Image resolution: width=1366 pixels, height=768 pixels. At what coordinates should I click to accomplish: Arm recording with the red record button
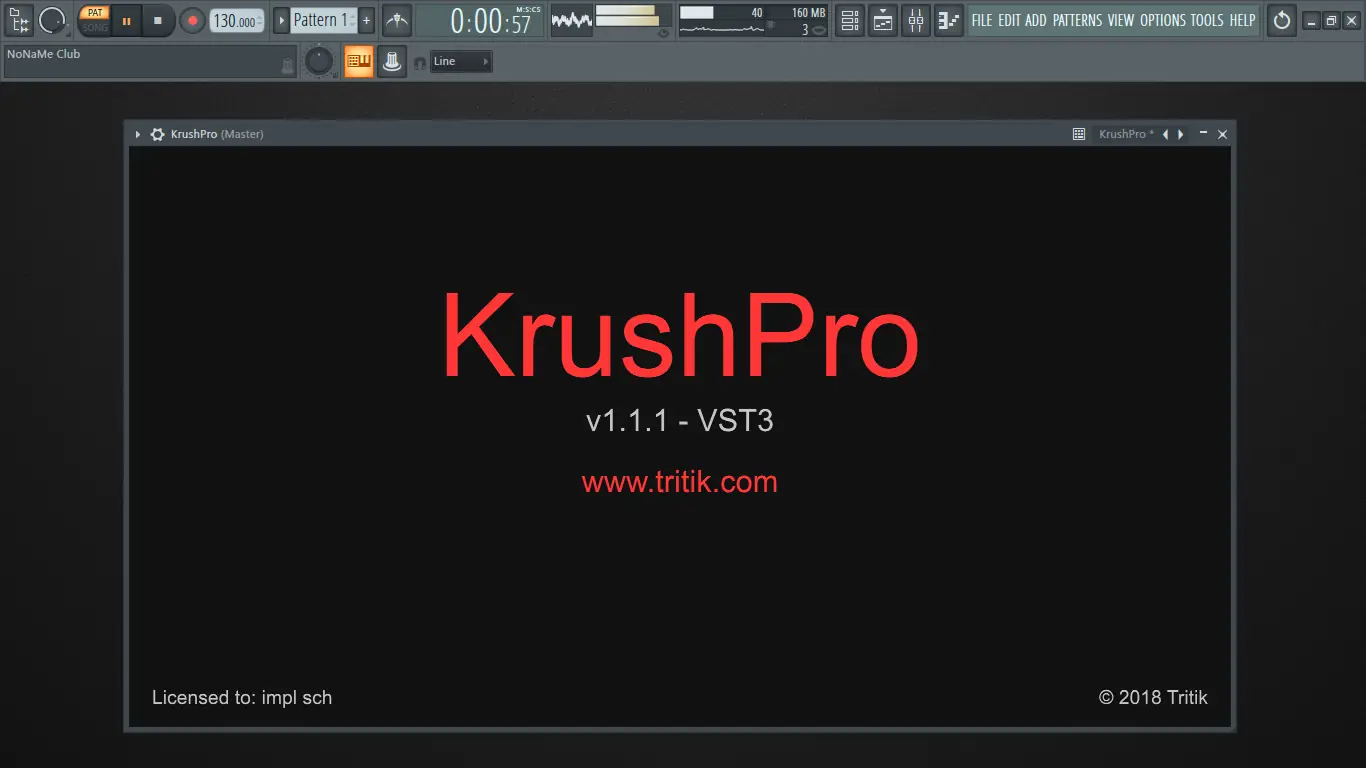tap(192, 20)
